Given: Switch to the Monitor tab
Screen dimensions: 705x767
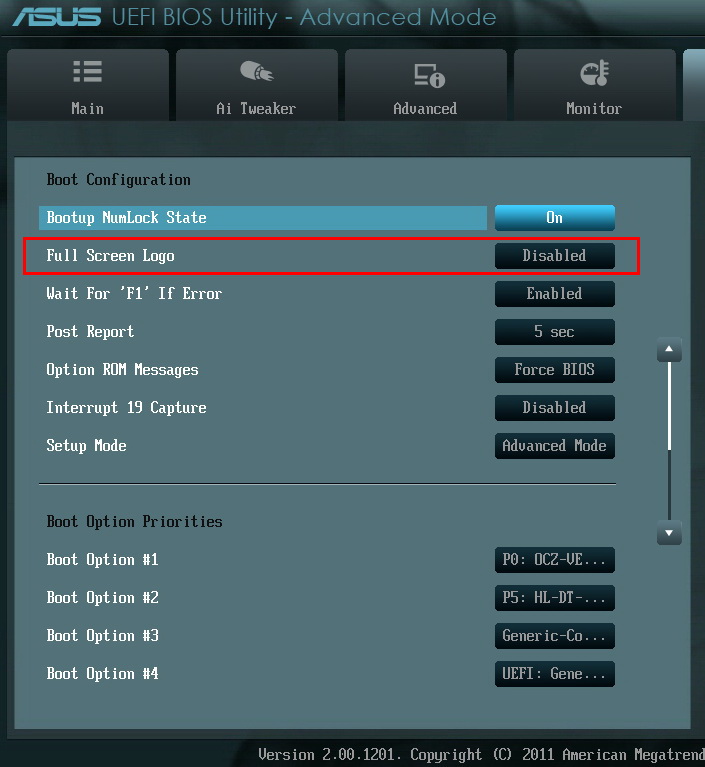Looking at the screenshot, I should point(594,88).
